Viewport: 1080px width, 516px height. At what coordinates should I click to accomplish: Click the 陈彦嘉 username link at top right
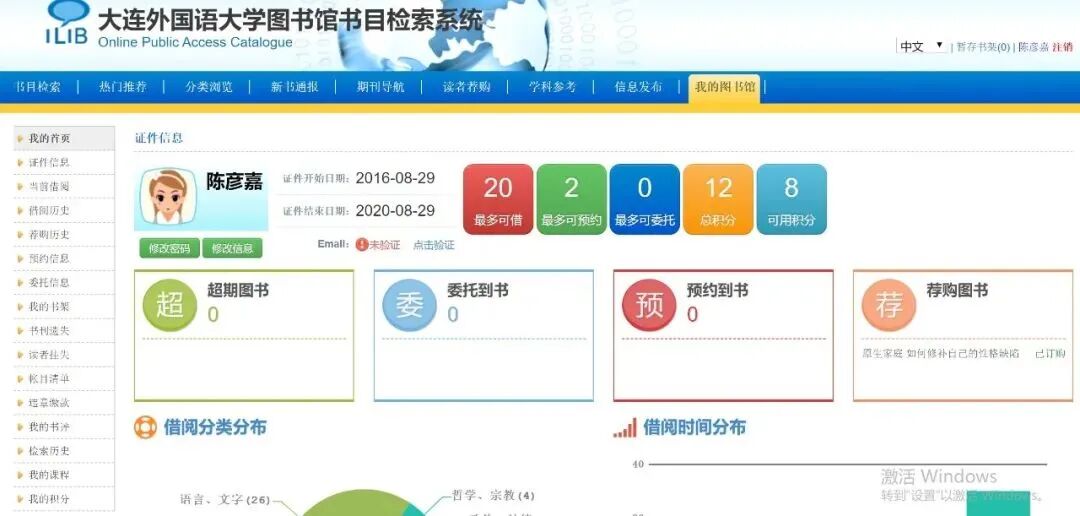(x=1033, y=47)
